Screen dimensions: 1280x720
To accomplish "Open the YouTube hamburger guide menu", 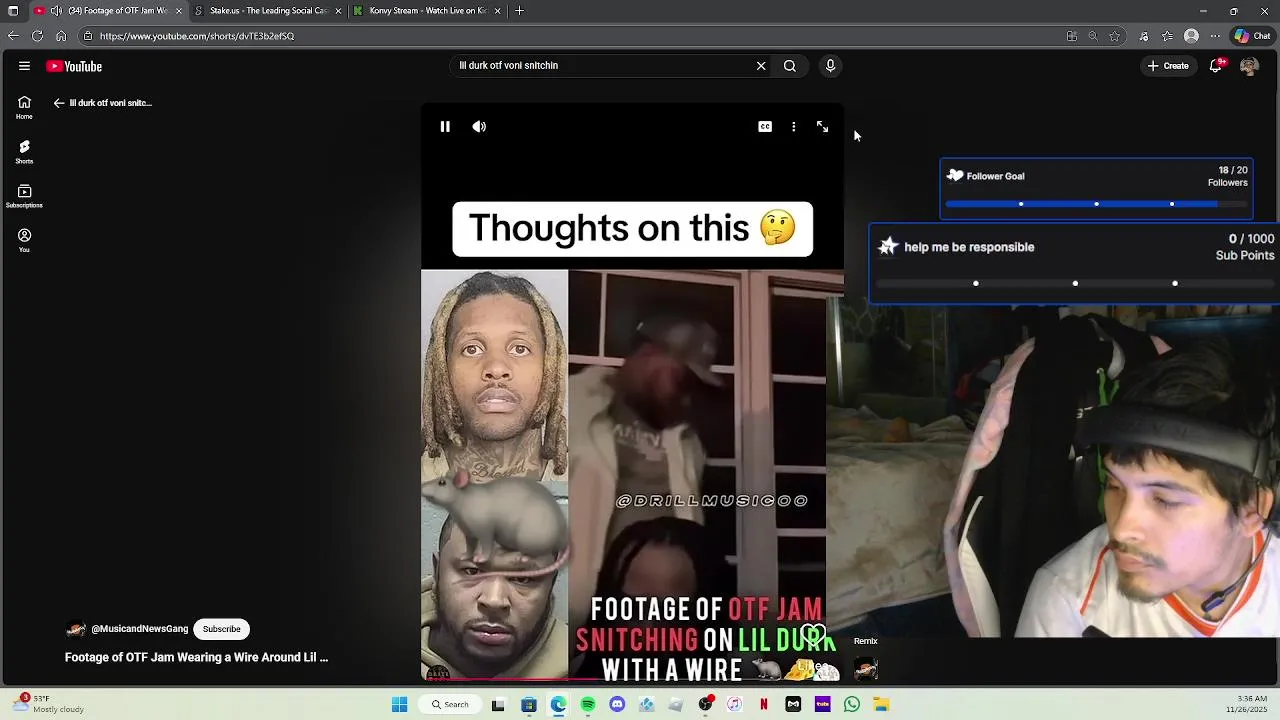I will pyautogui.click(x=24, y=66).
